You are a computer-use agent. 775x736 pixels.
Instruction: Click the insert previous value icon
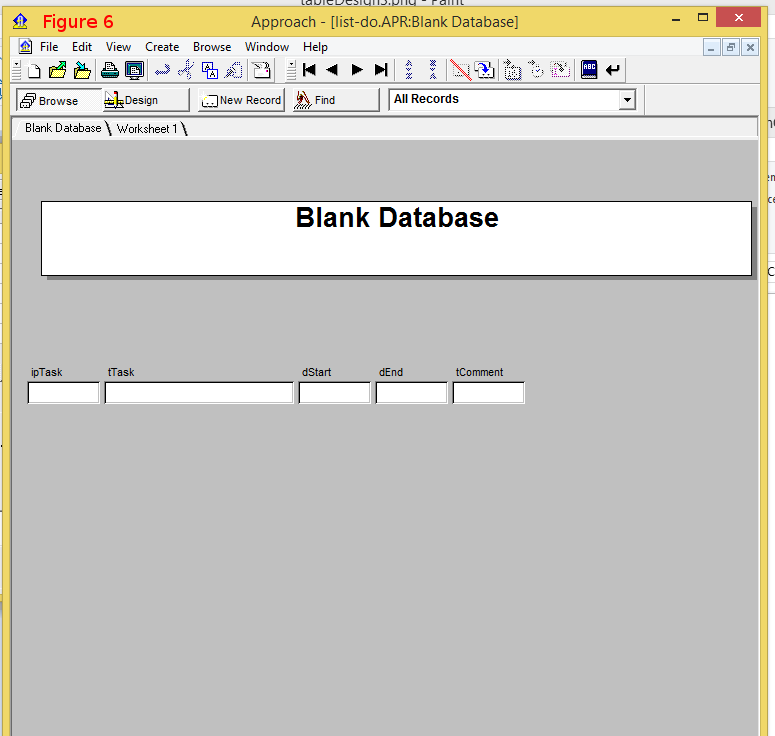[x=560, y=70]
